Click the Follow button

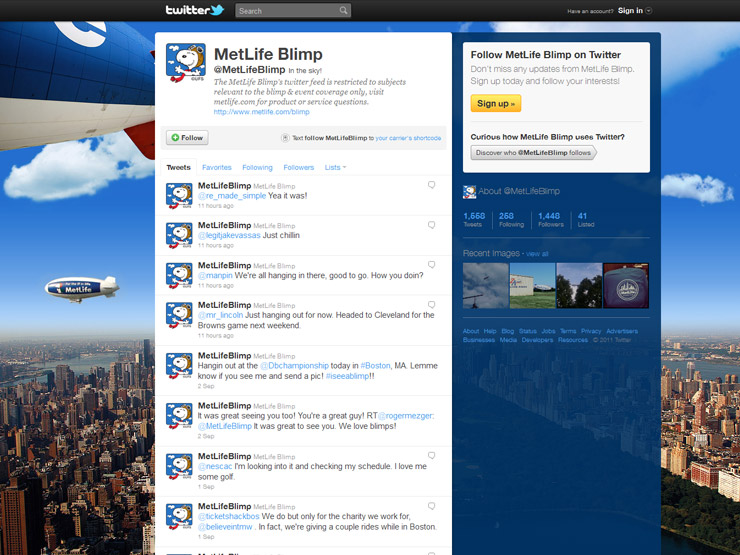(187, 138)
